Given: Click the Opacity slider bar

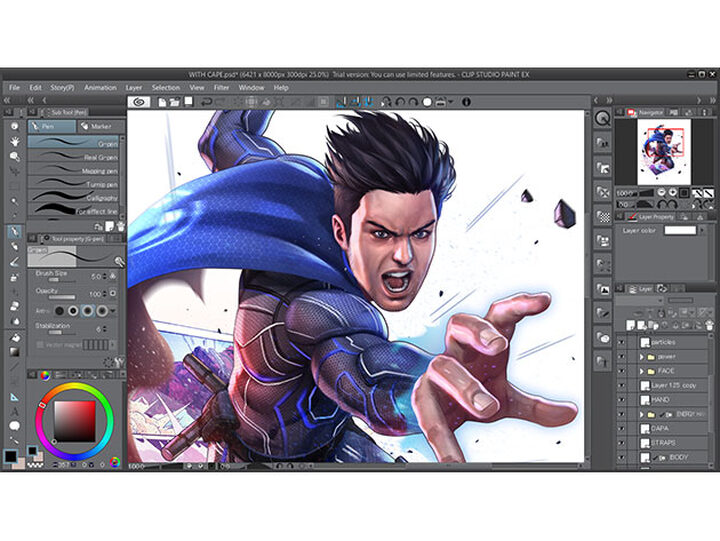Looking at the screenshot, I should (62, 298).
